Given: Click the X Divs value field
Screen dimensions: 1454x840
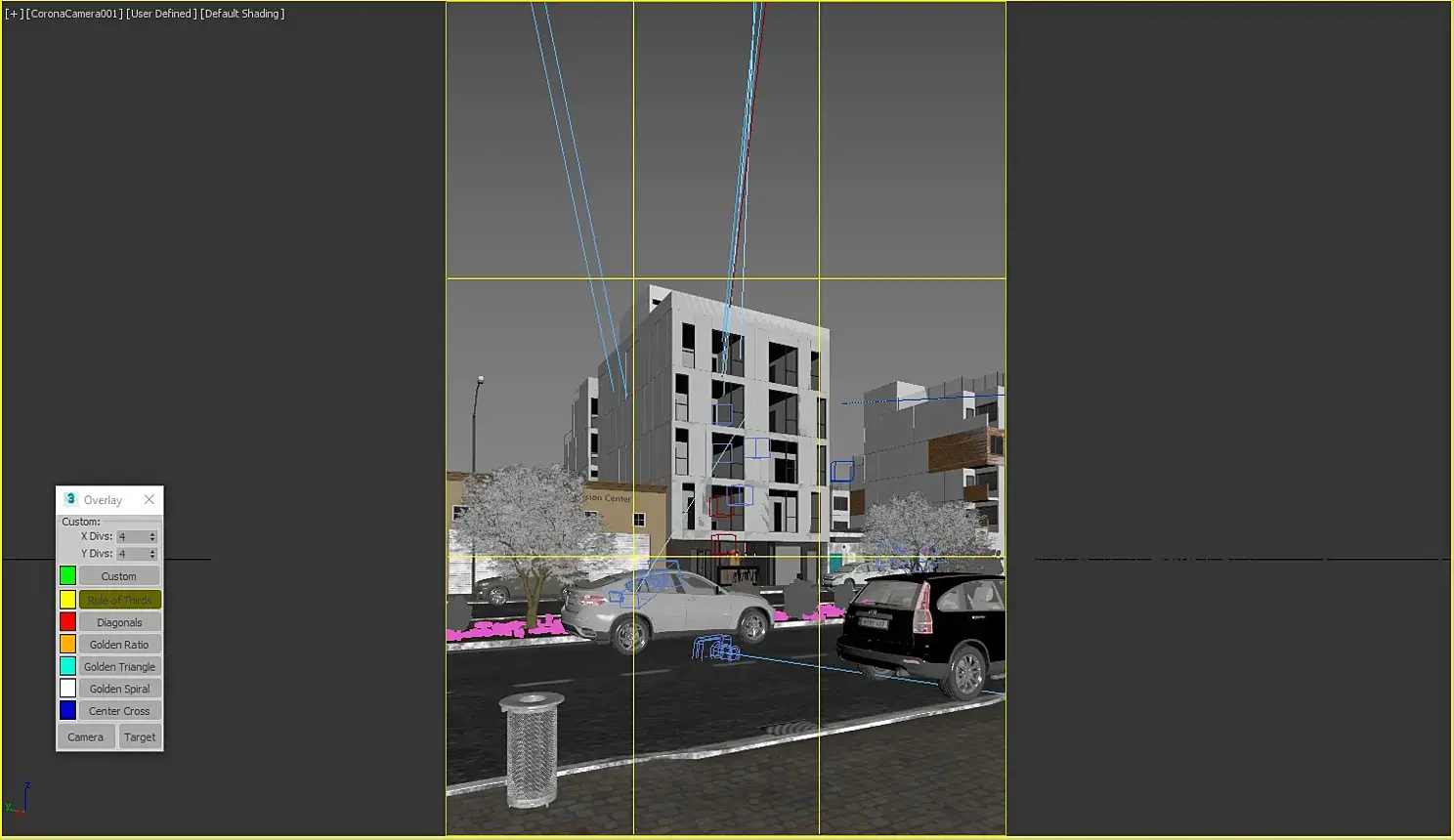Looking at the screenshot, I should (132, 537).
